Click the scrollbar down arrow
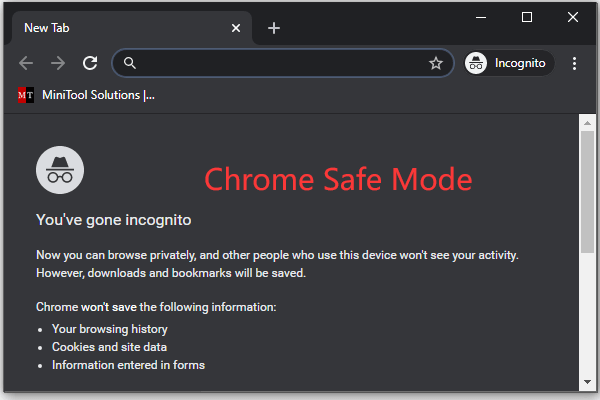Image resolution: width=600 pixels, height=400 pixels. tap(587, 382)
